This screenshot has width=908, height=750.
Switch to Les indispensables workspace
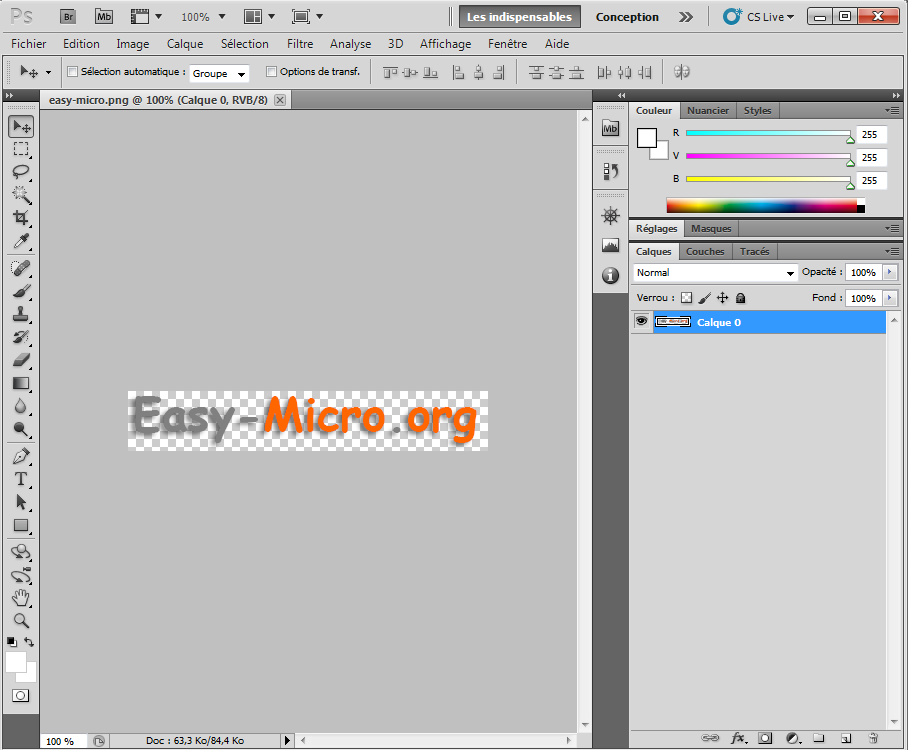tap(519, 17)
